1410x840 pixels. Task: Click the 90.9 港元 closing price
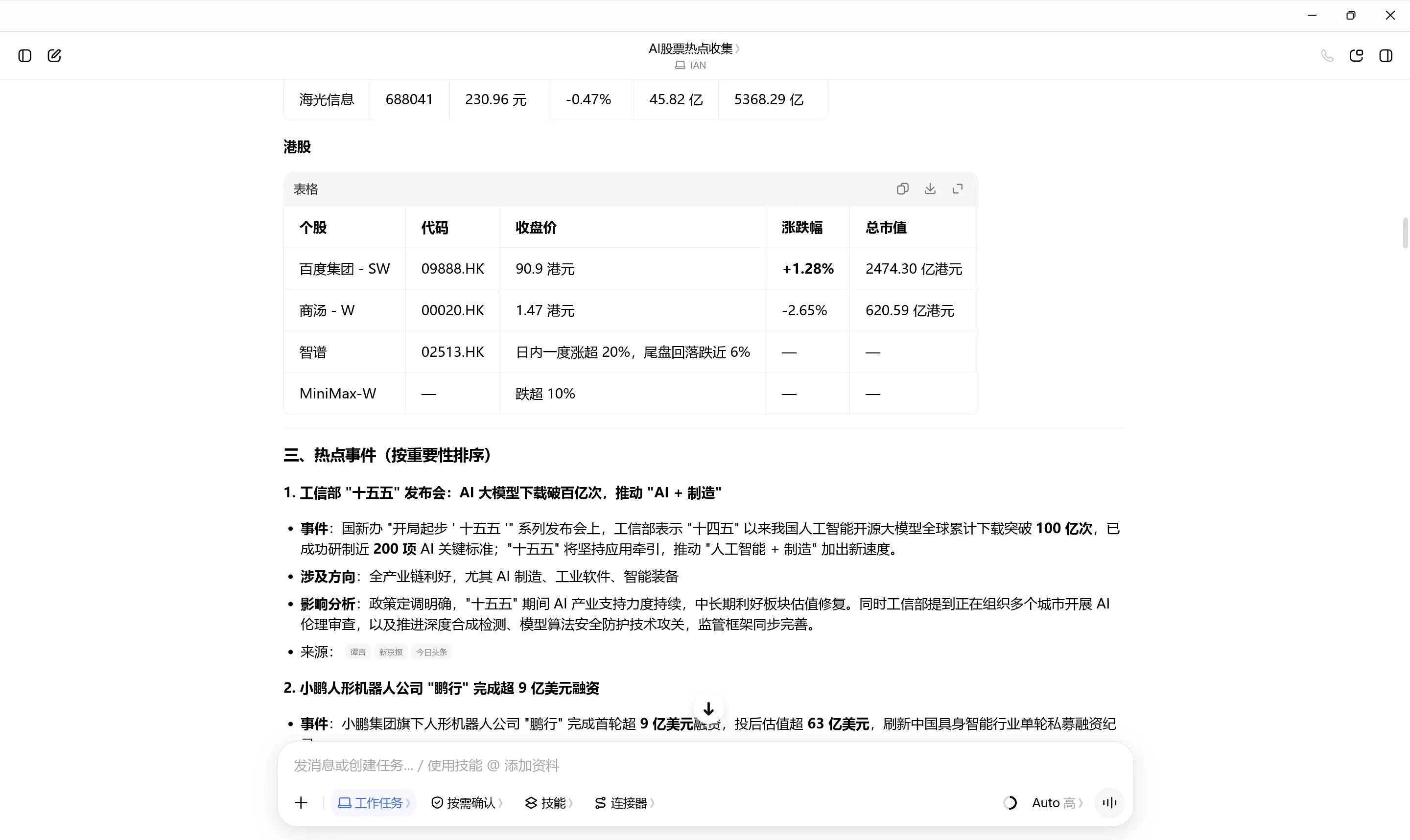[x=545, y=269]
